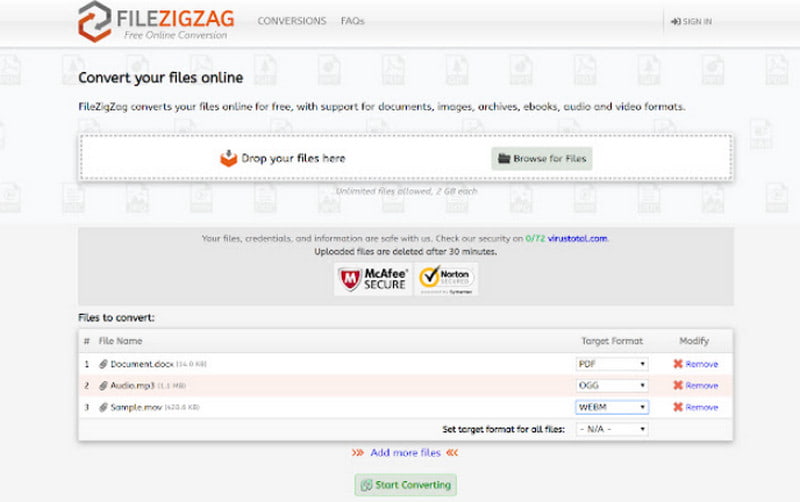Click the FileZigZag logo icon
Viewport: 800px width, 502px height.
95,20
